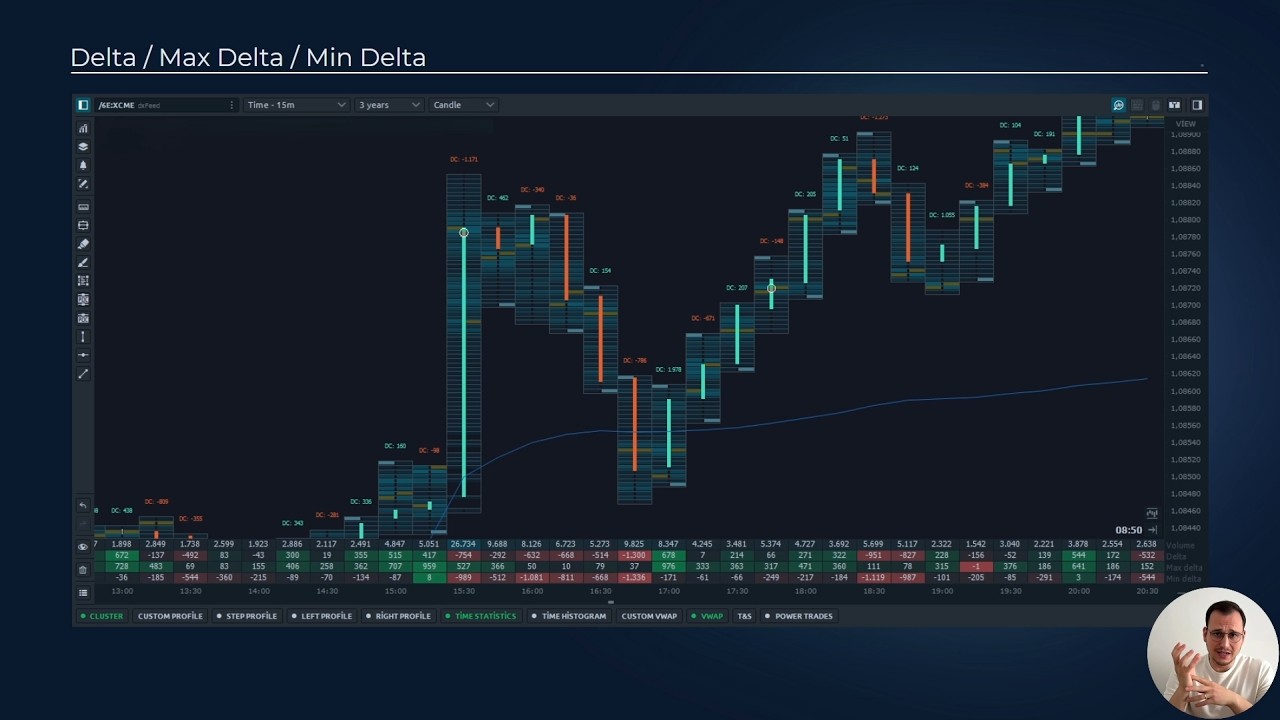Toggle the LEFT PROFILE indicator
This screenshot has width=1280, height=720.
(x=322, y=616)
